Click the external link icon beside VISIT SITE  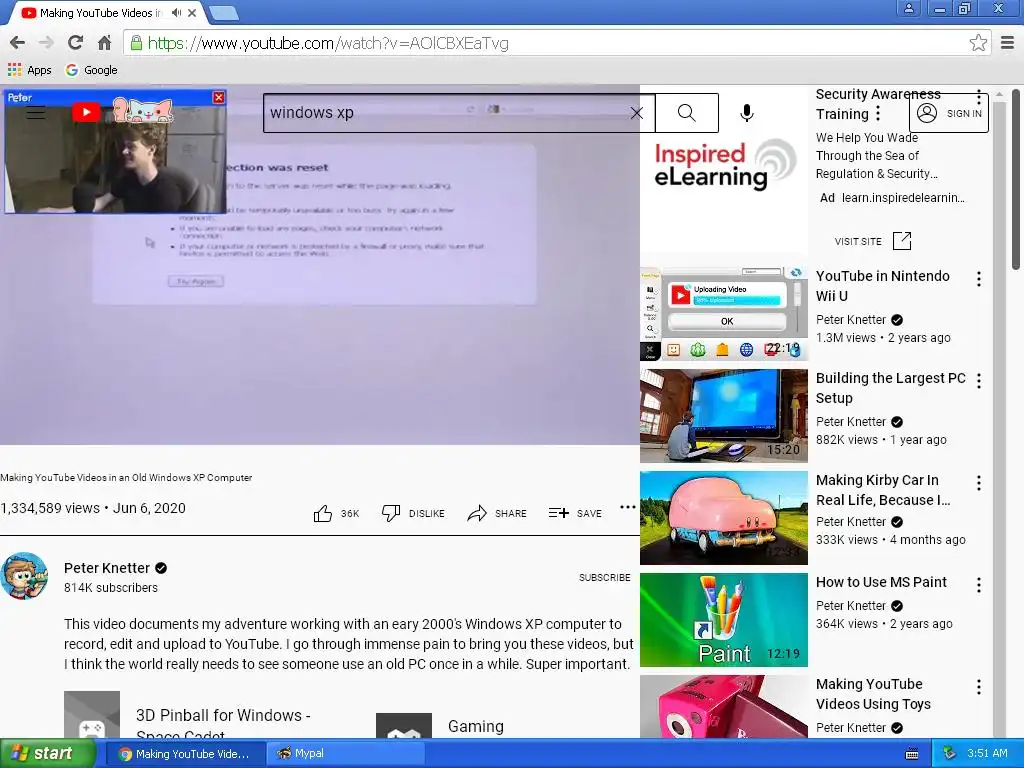[902, 241]
